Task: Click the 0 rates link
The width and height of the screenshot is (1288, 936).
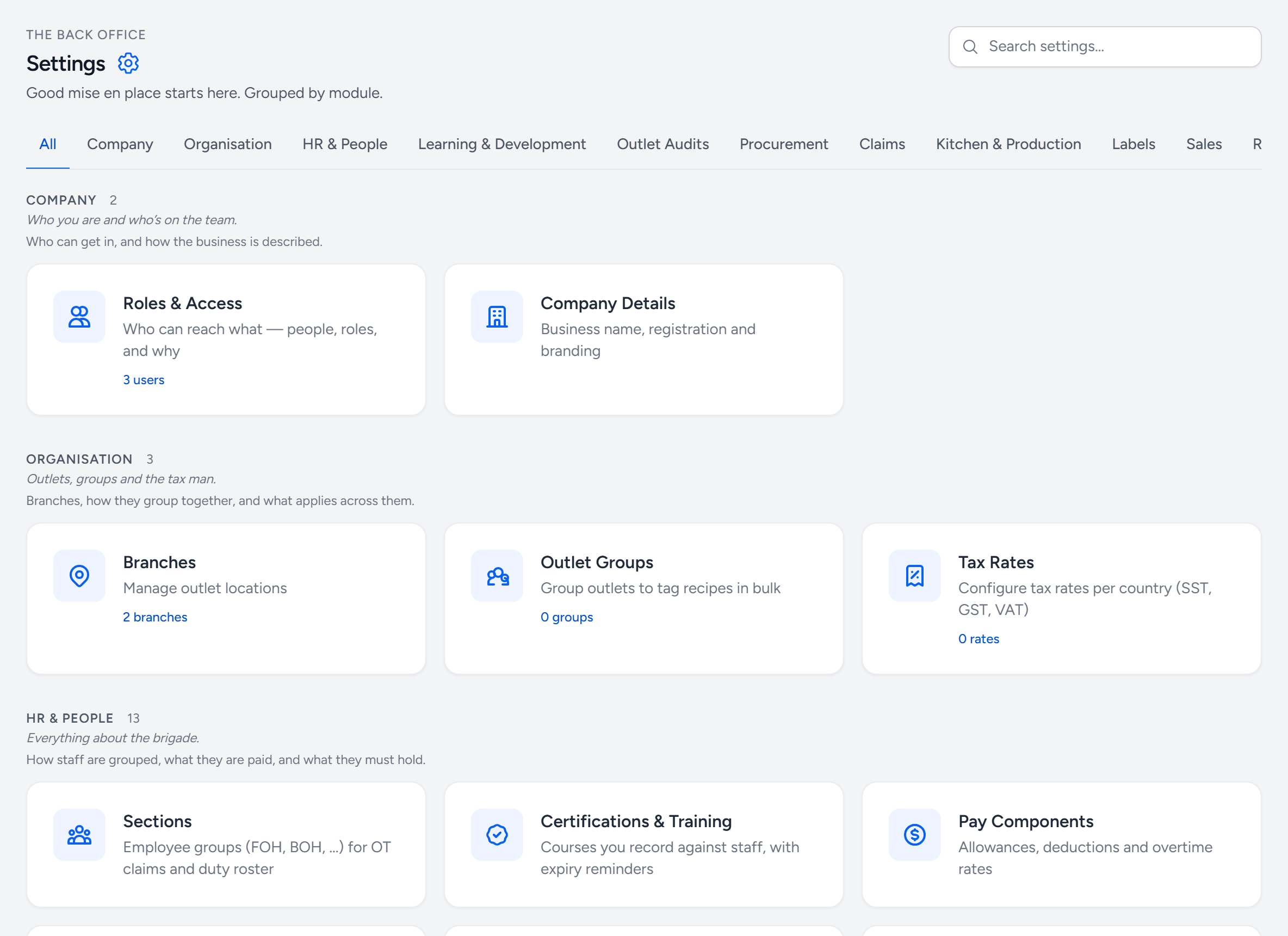Action: tap(979, 639)
